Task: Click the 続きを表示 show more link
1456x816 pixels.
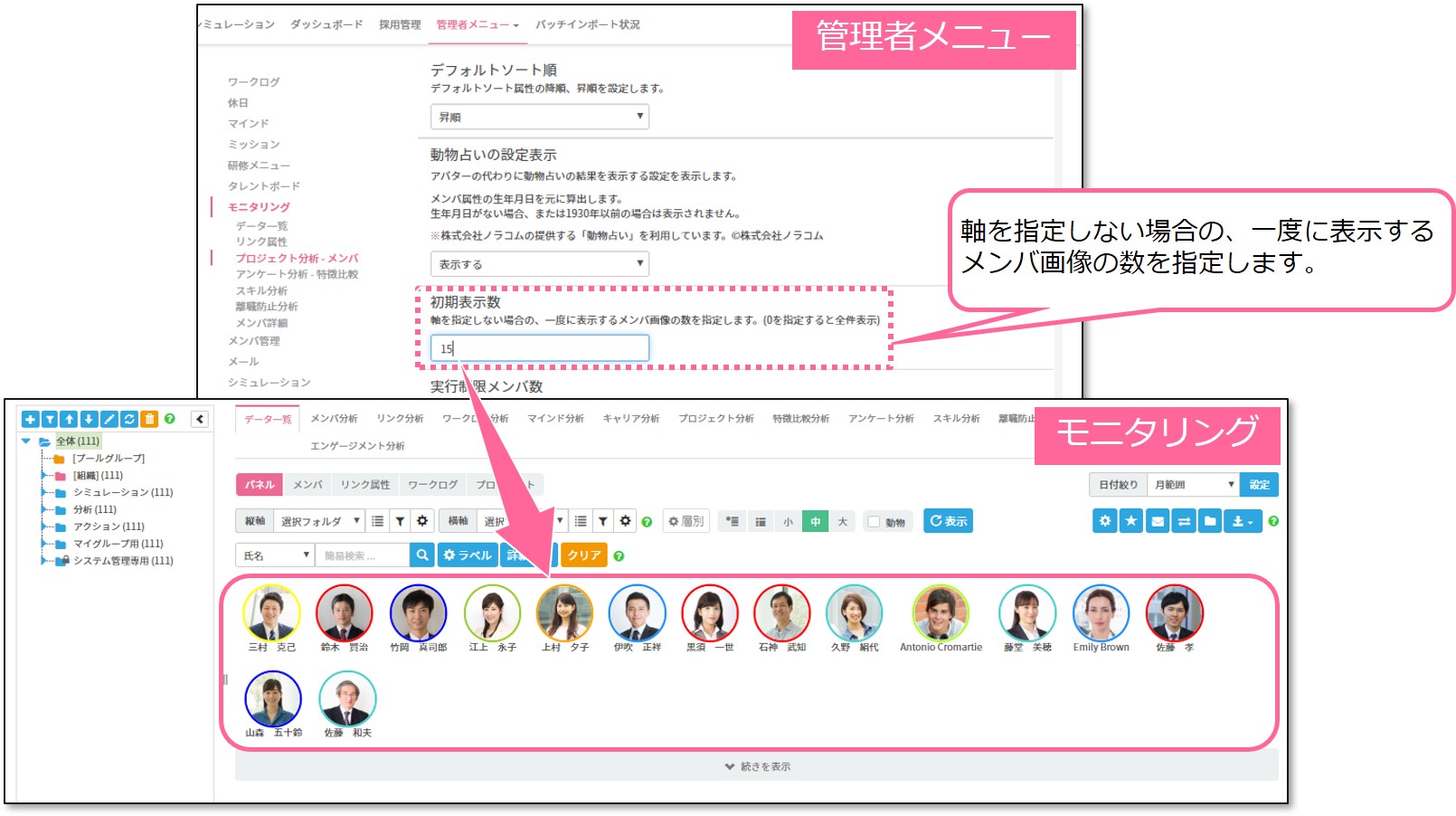Action: tap(757, 766)
